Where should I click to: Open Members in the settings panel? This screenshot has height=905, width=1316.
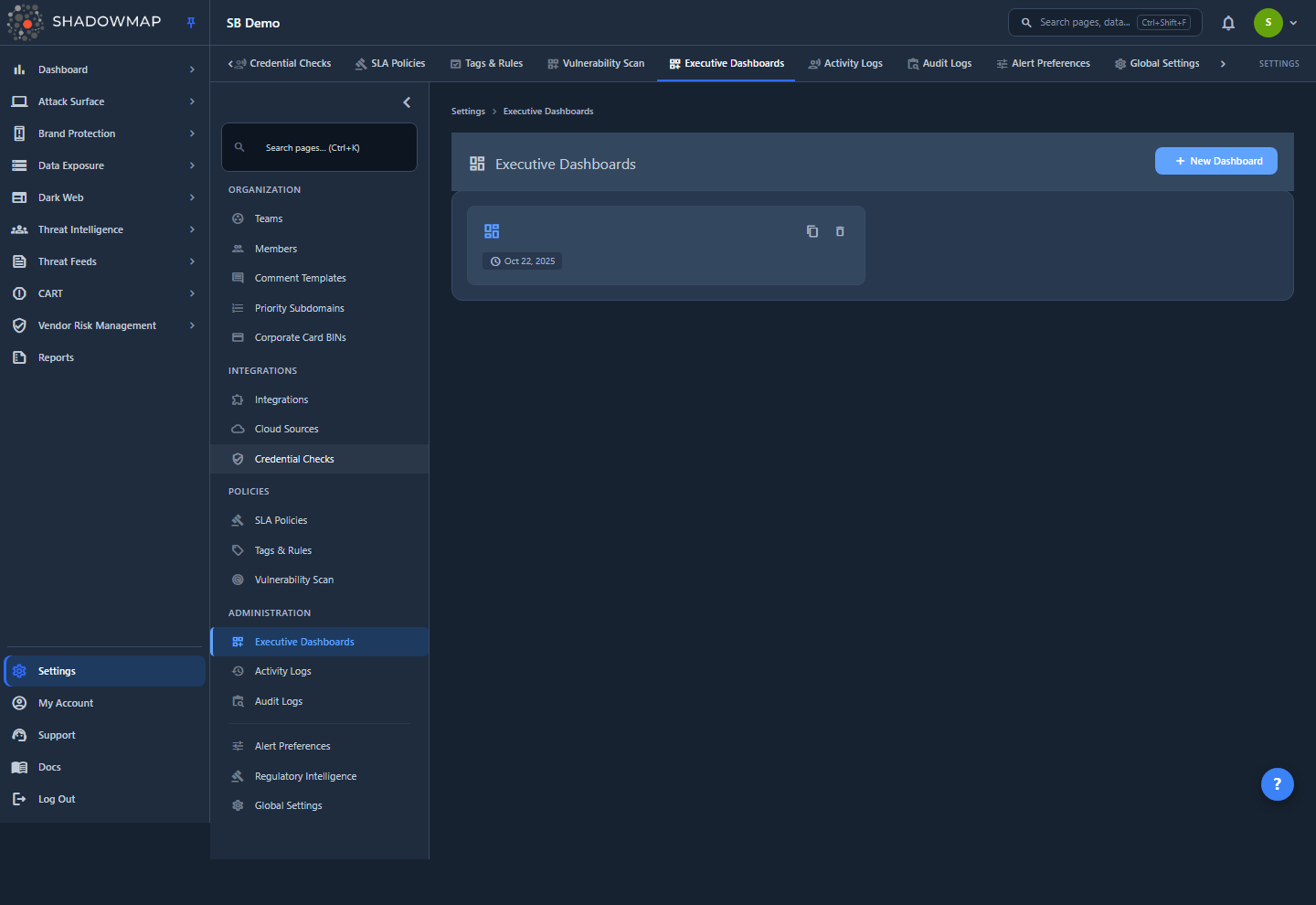(319, 249)
